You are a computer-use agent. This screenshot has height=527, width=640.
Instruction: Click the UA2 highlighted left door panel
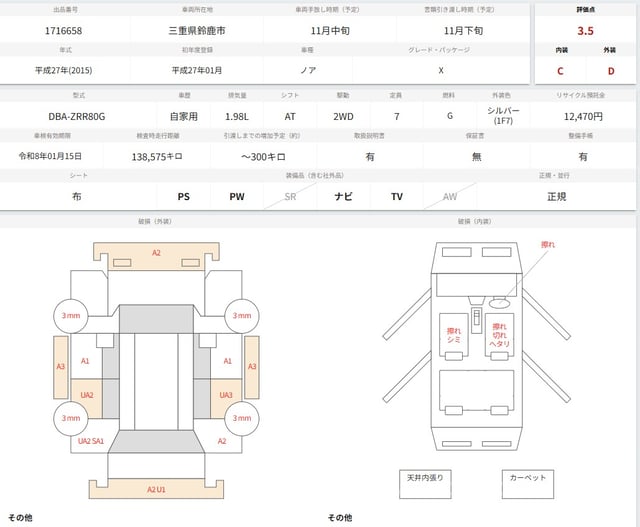coord(87,395)
